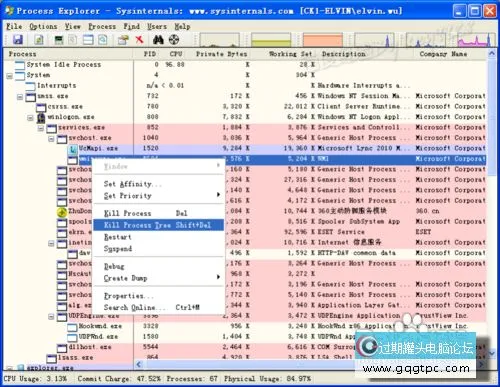Open the Users menu
Screen dimensions: 500x387
click(x=157, y=26)
